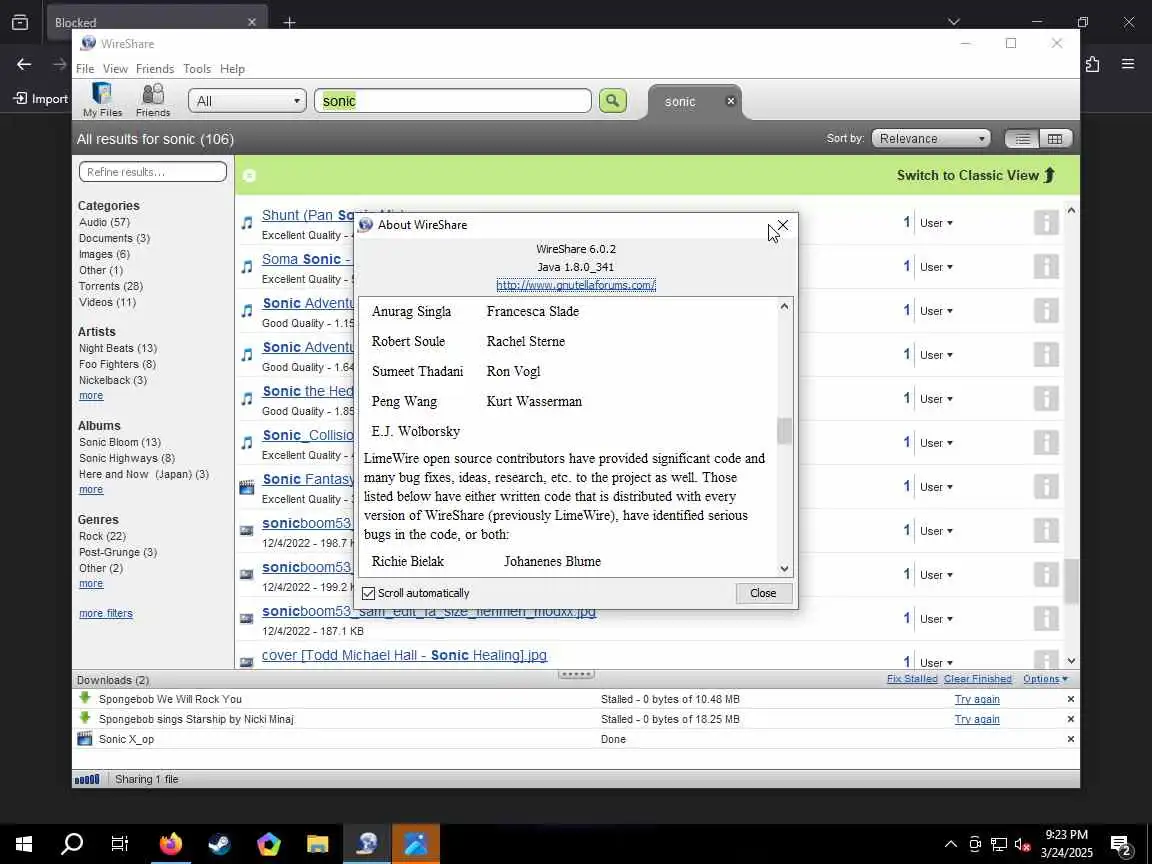Click the sonic search text field
Screen dimensions: 1152x864
[453, 101]
